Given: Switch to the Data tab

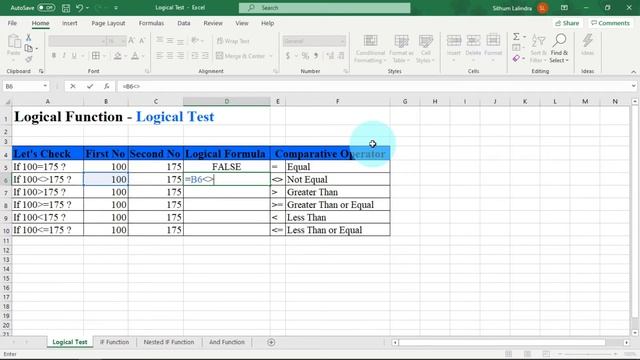Looking at the screenshot, I should (184, 23).
